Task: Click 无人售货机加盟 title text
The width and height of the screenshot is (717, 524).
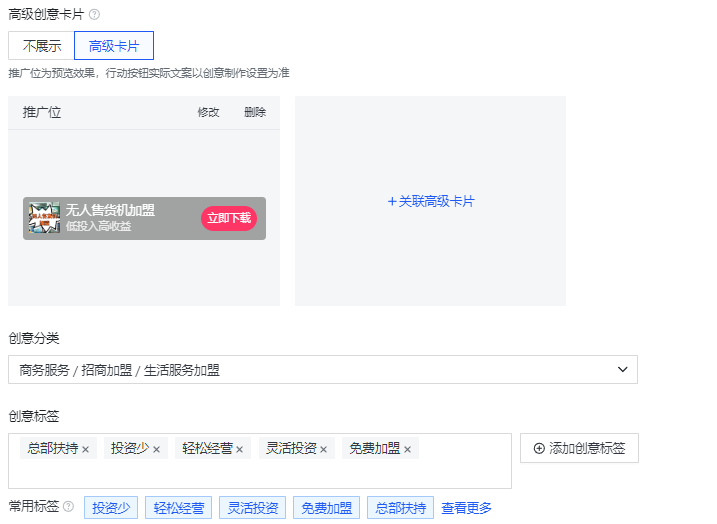Action: coord(110,210)
